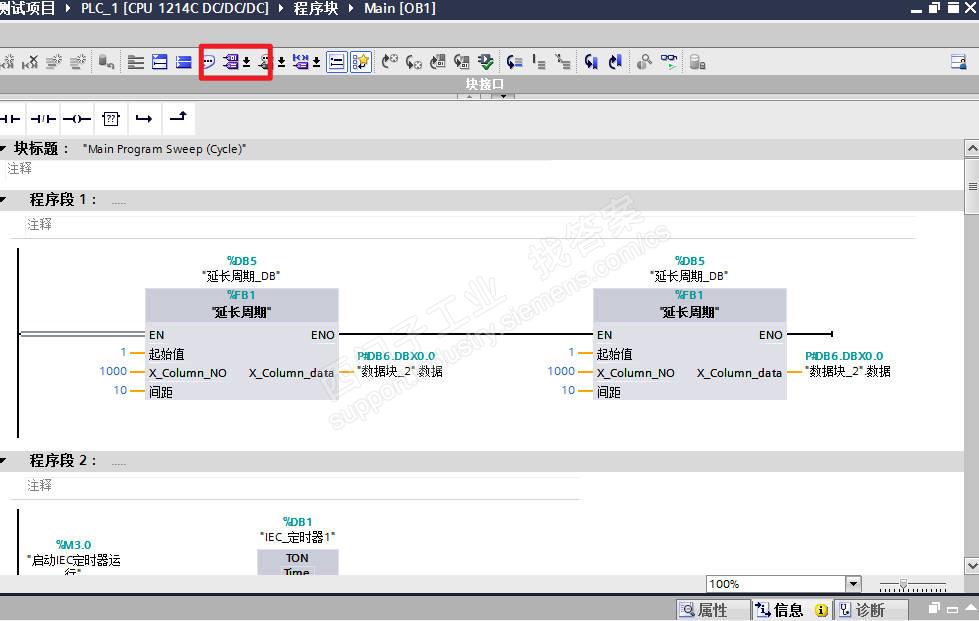
Task: Select the open branch favorite
Action: point(144,119)
